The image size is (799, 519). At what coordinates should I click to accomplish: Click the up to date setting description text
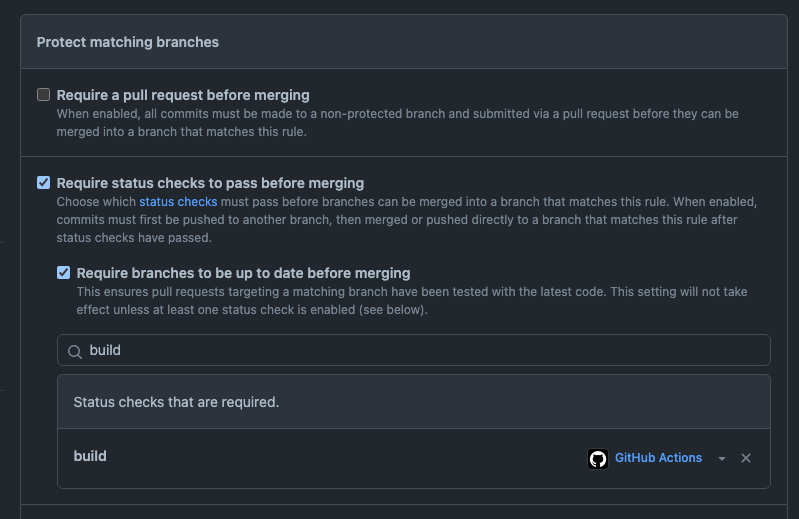[412, 301]
